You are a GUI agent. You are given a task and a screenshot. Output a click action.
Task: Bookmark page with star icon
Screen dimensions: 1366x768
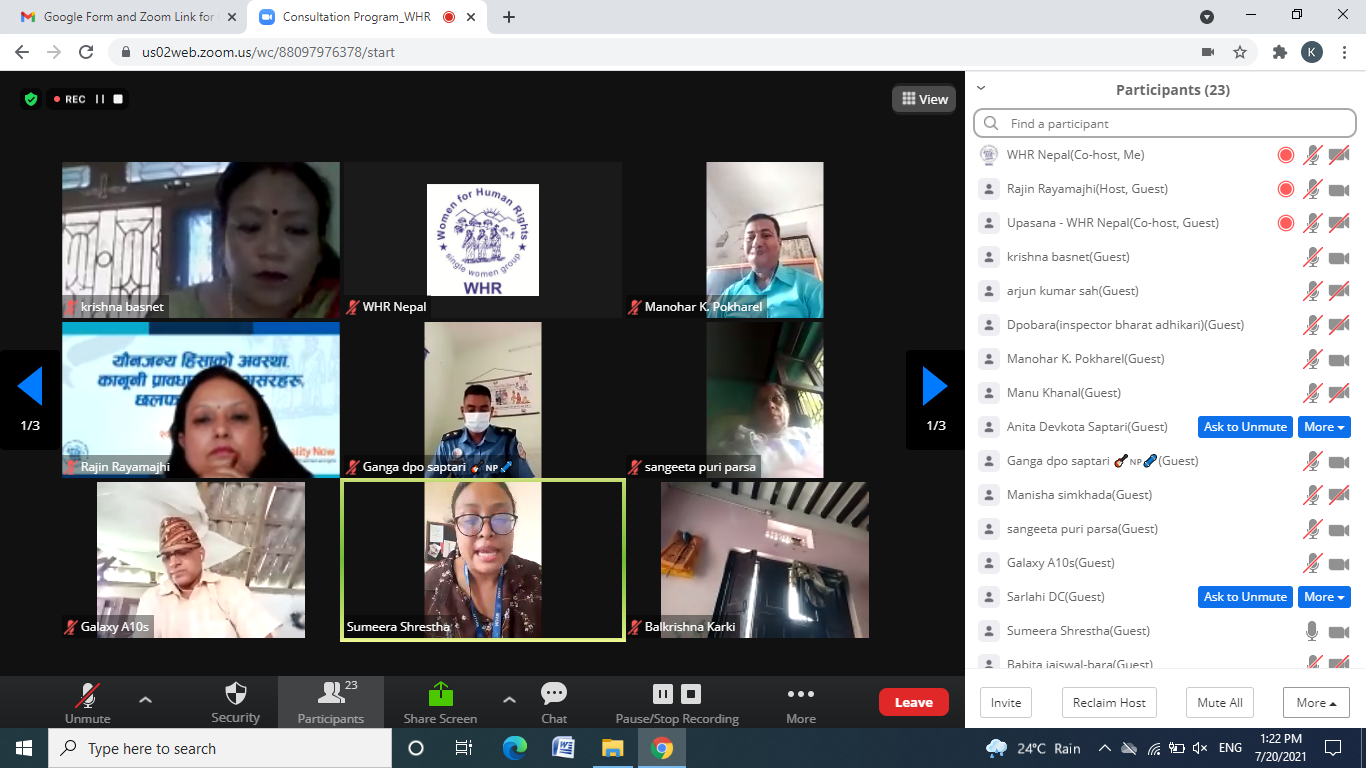[x=1240, y=52]
